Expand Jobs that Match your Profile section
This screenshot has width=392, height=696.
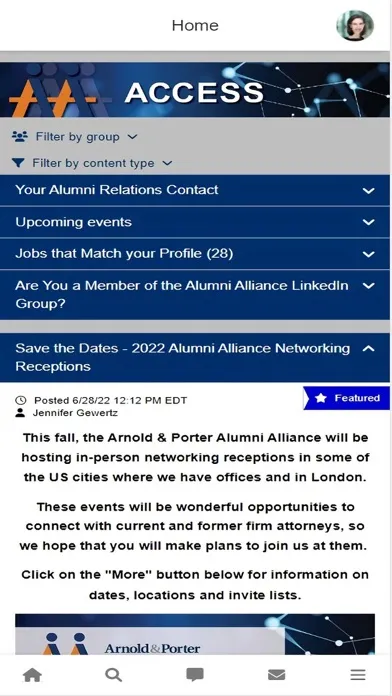click(x=195, y=254)
